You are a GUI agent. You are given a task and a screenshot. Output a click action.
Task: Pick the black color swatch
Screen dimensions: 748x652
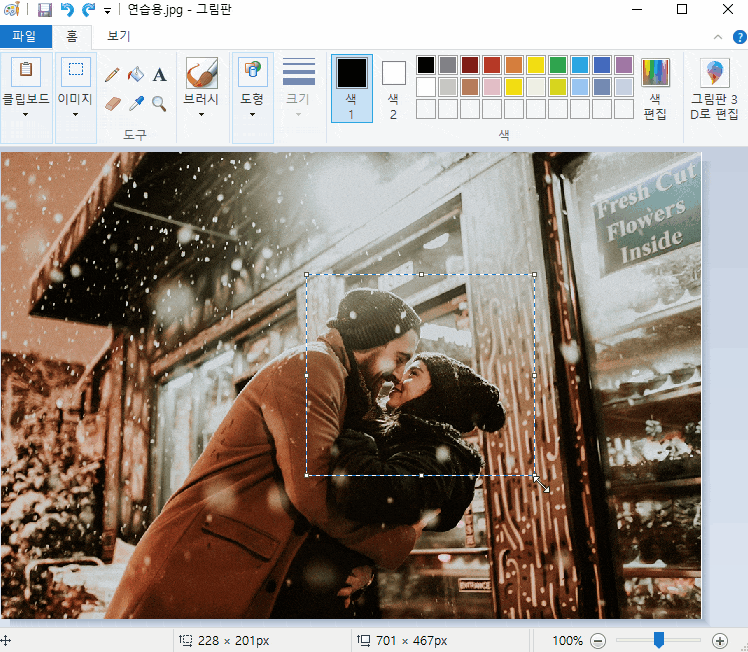click(426, 65)
